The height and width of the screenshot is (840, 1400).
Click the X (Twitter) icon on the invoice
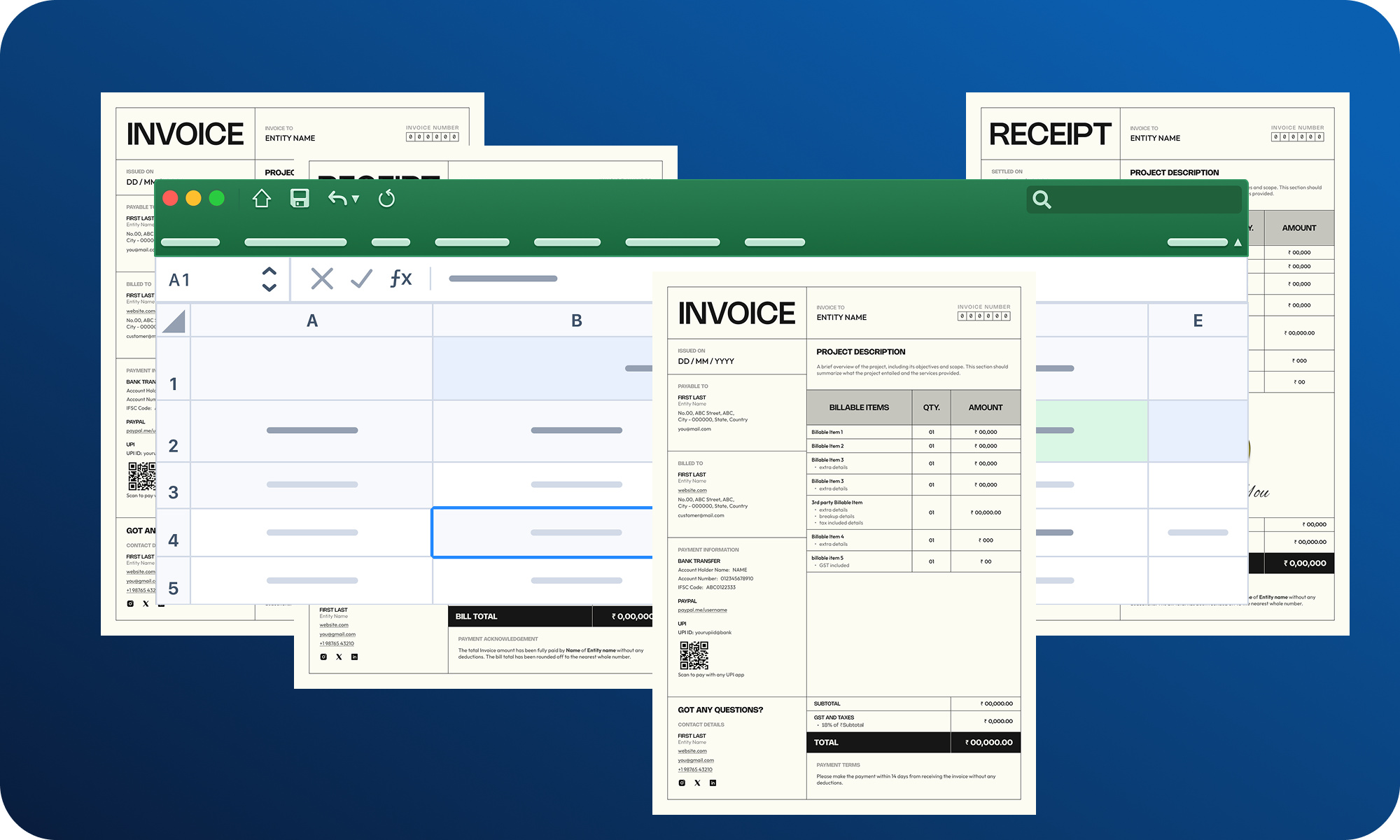696,783
